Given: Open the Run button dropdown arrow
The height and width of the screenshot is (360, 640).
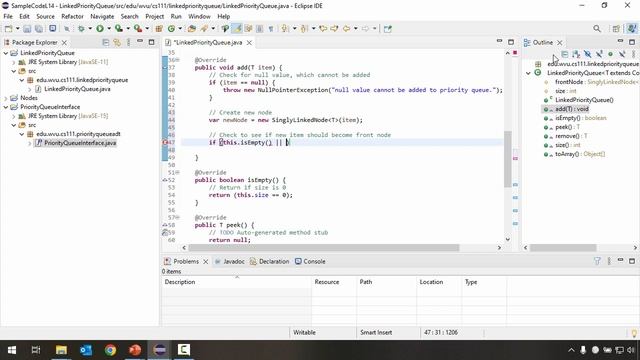Looking at the screenshot, I should pos(109,29).
